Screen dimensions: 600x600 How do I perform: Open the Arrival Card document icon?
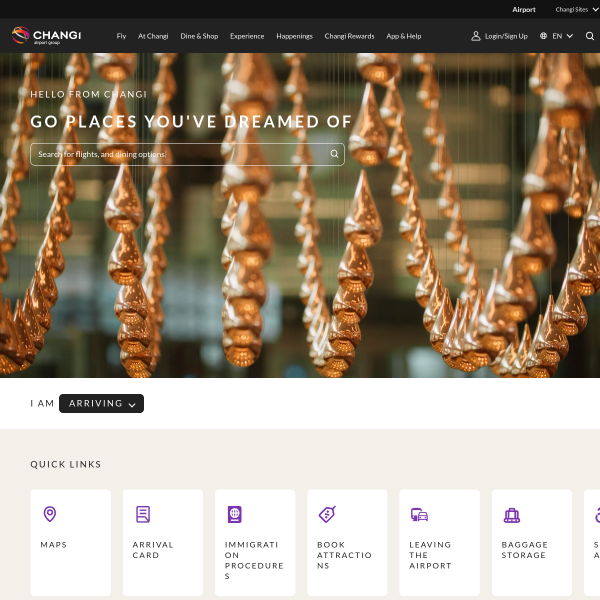click(143, 514)
